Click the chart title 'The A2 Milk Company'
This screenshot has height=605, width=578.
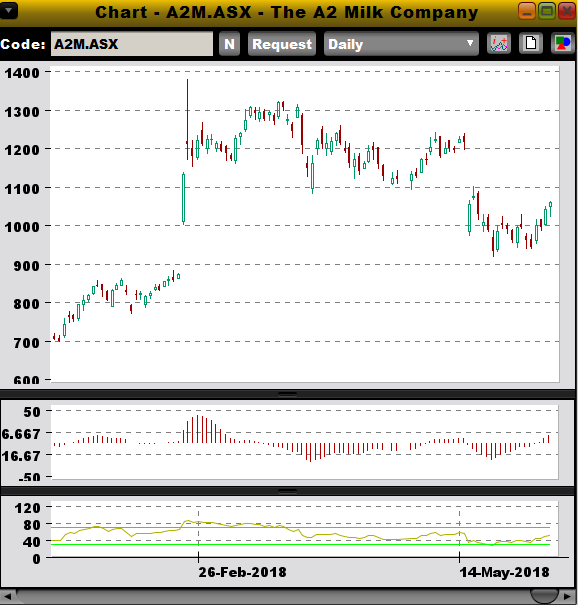tap(374, 12)
